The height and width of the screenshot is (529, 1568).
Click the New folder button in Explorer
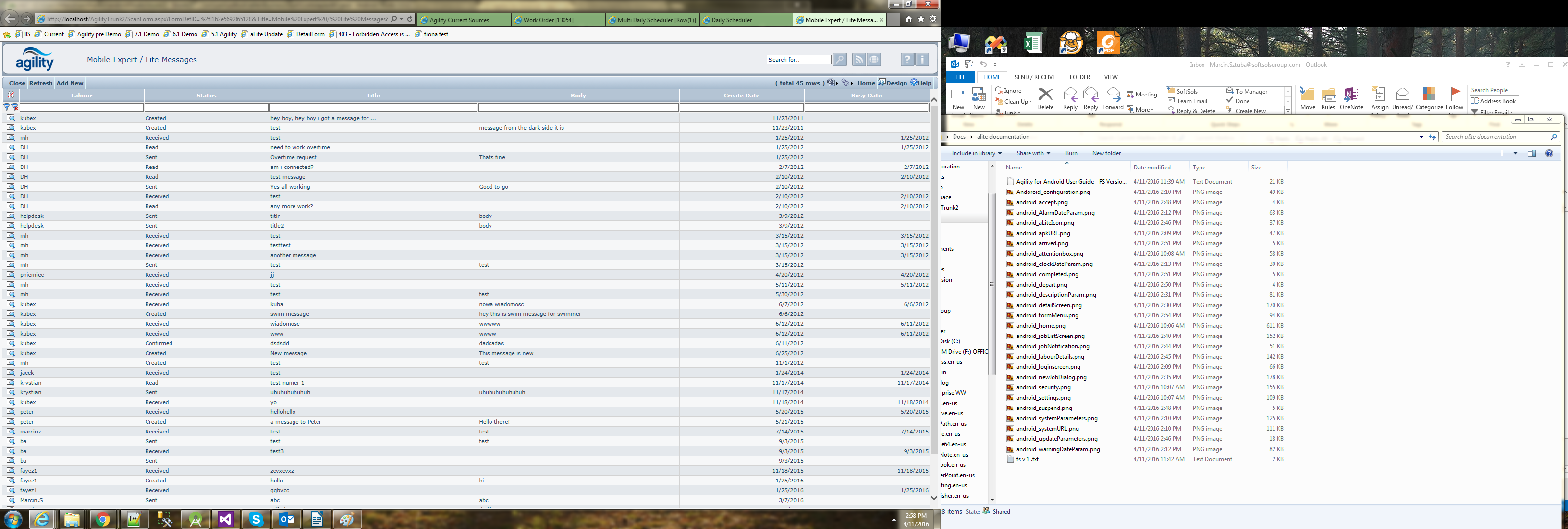click(1106, 153)
